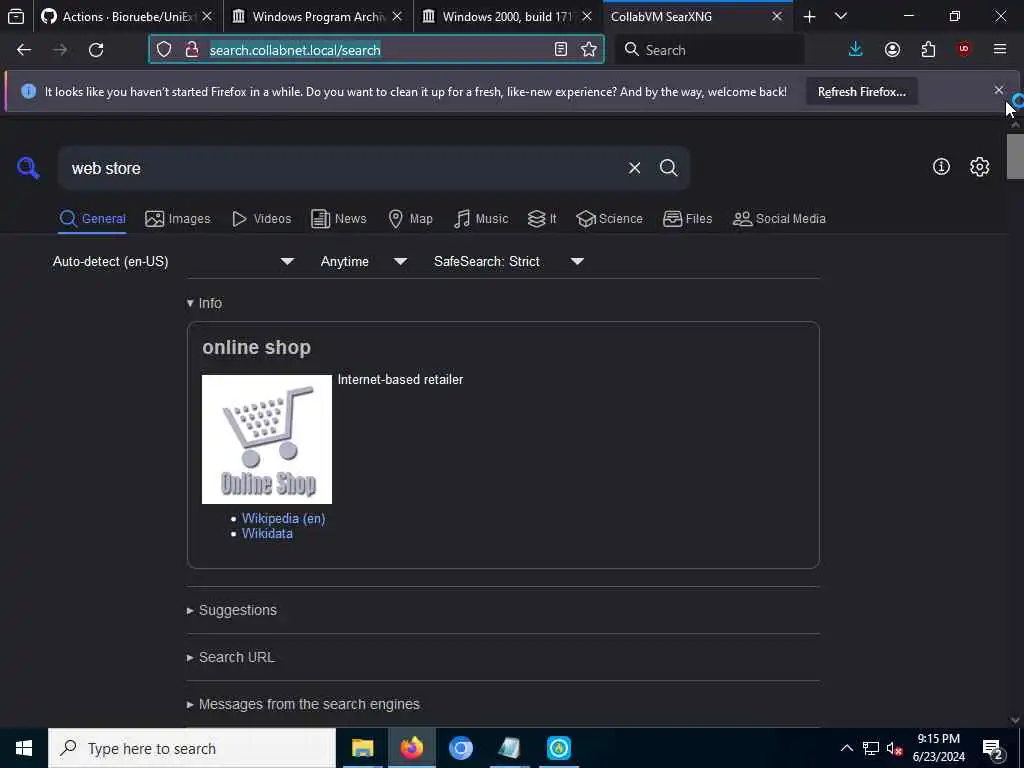The height and width of the screenshot is (768, 1024).
Task: Reload the current page
Action: point(96,50)
